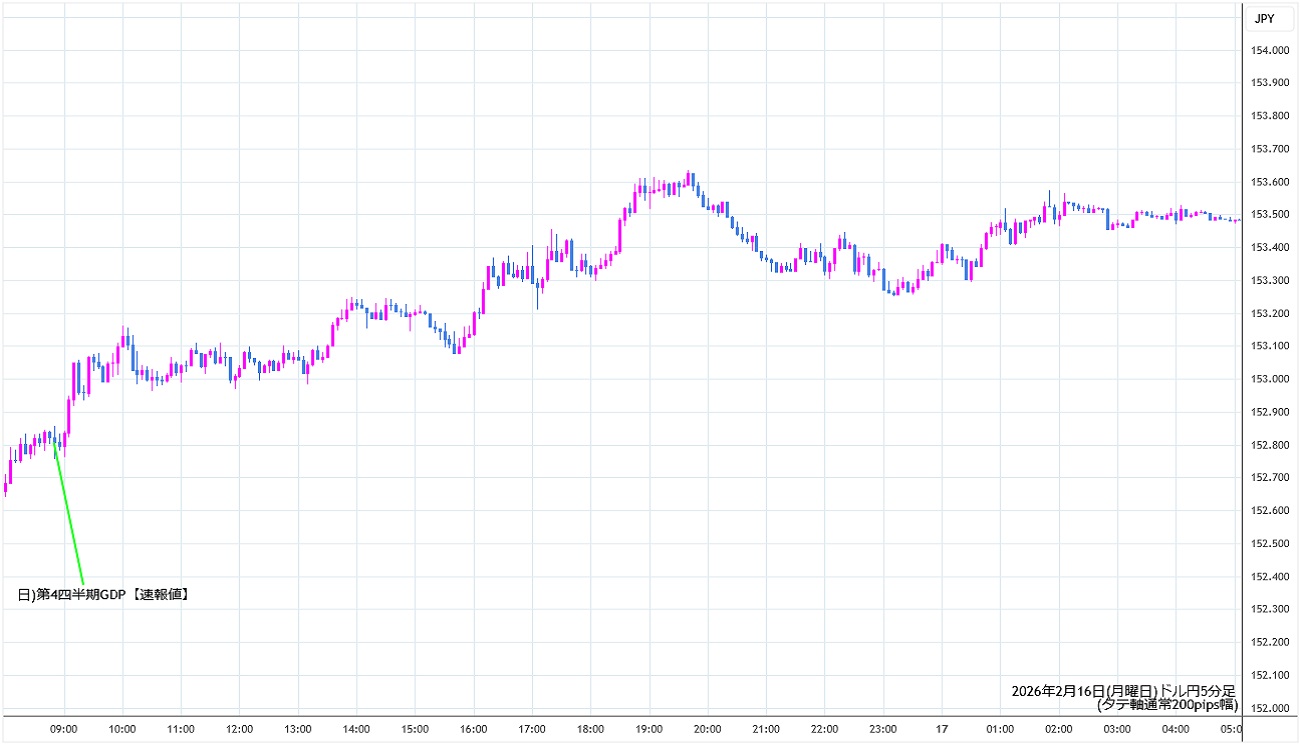The height and width of the screenshot is (745, 1300).
Task: Select the 16:00 time axis label
Action: (x=473, y=729)
